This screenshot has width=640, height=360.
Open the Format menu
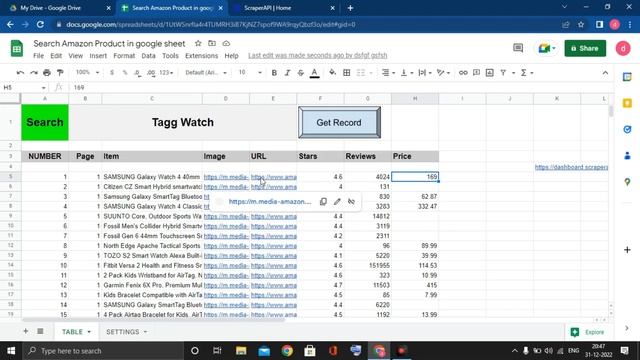[124, 56]
